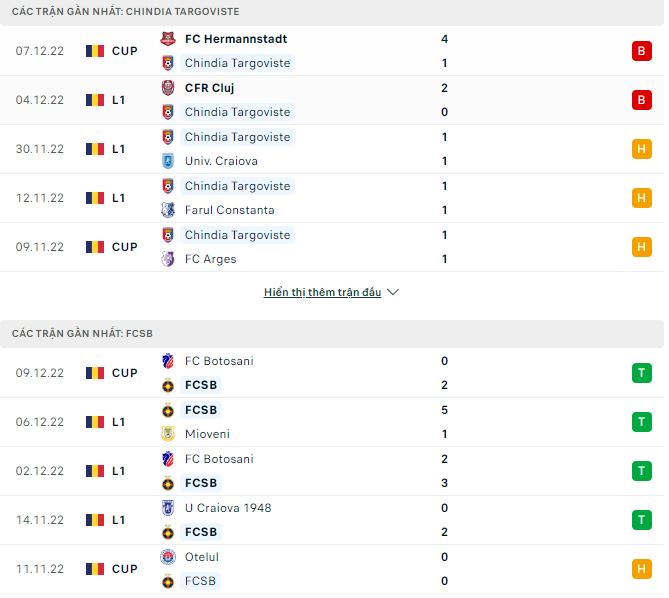669x598 pixels.
Task: Click the chevron arrow beside Hiển thị thêm trận đấu
Action: 393,292
